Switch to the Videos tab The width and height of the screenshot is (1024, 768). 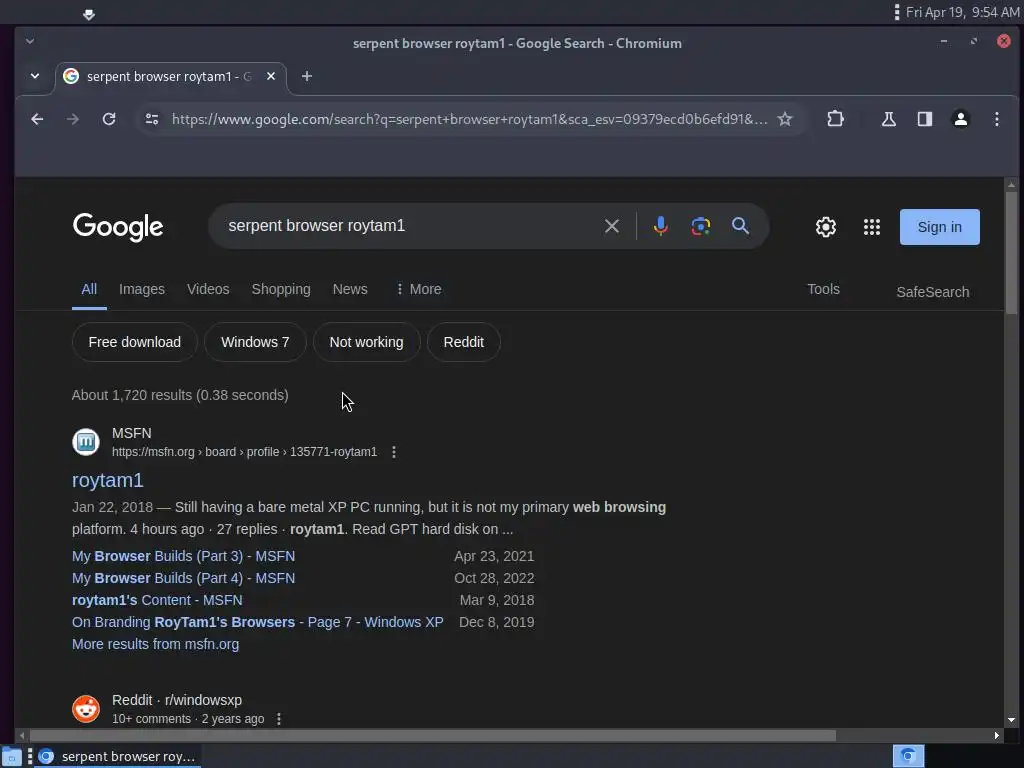(x=208, y=289)
